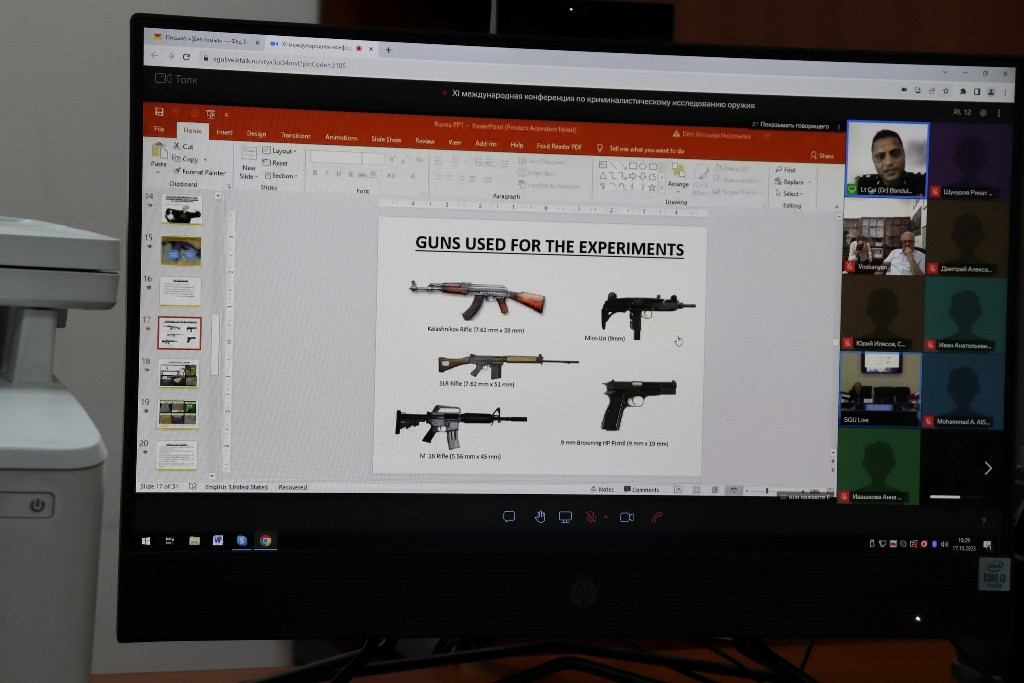
Task: Click Cut in the Clipboard group
Action: pyautogui.click(x=184, y=146)
